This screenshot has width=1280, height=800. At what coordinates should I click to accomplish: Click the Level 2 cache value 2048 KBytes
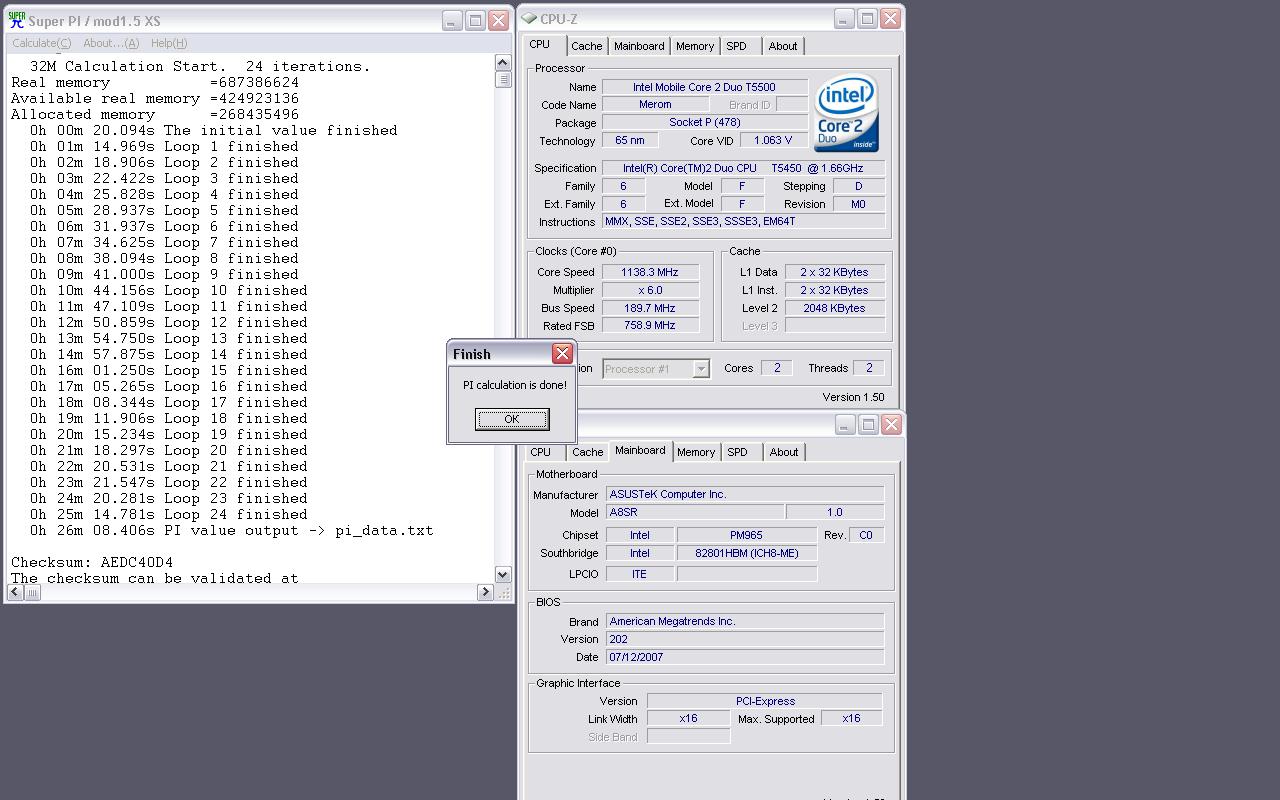(x=834, y=308)
